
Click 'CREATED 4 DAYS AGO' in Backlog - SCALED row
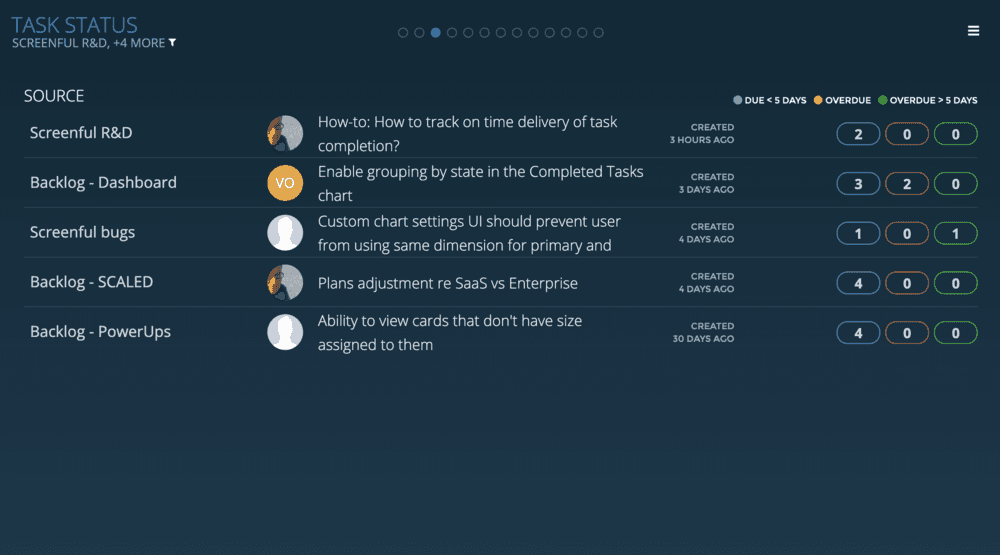(x=706, y=283)
